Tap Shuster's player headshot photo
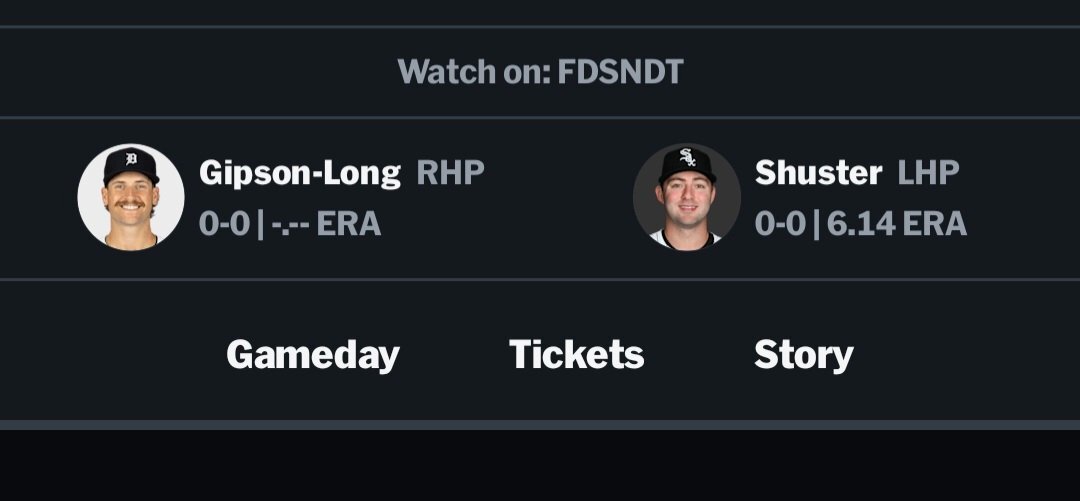The image size is (1080, 501). tap(686, 196)
